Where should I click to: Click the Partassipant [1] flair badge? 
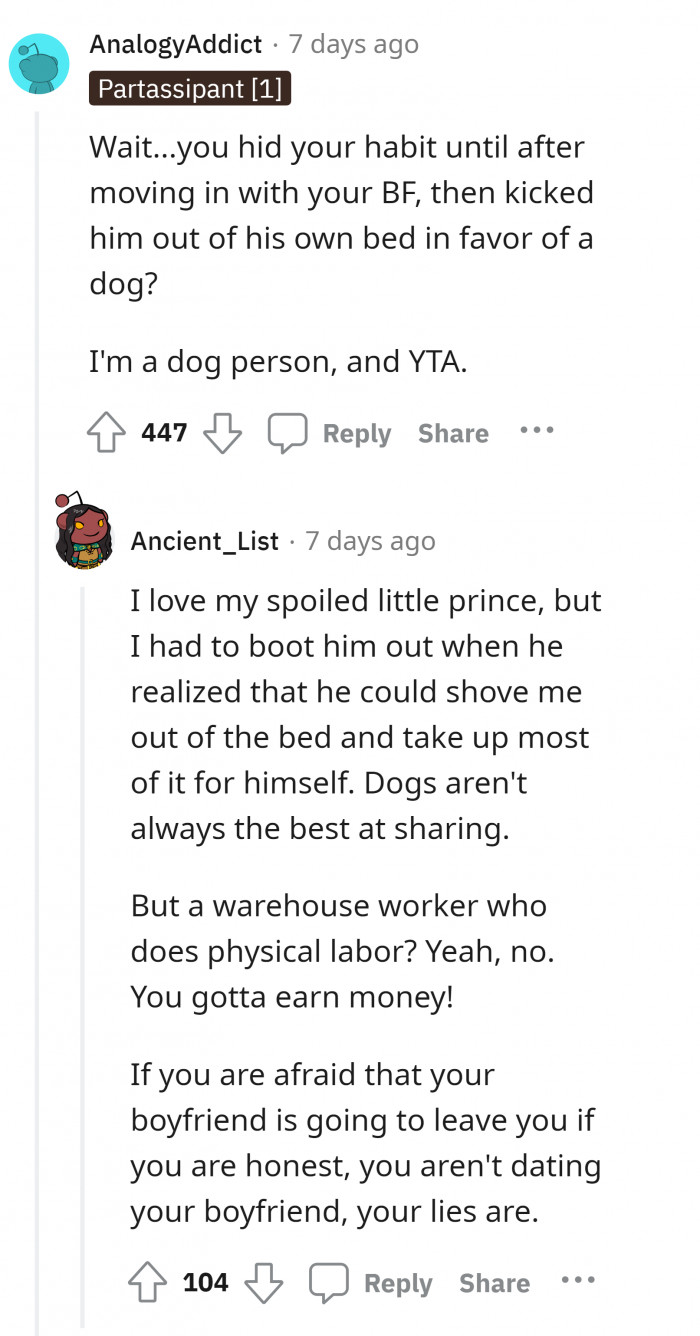point(190,90)
